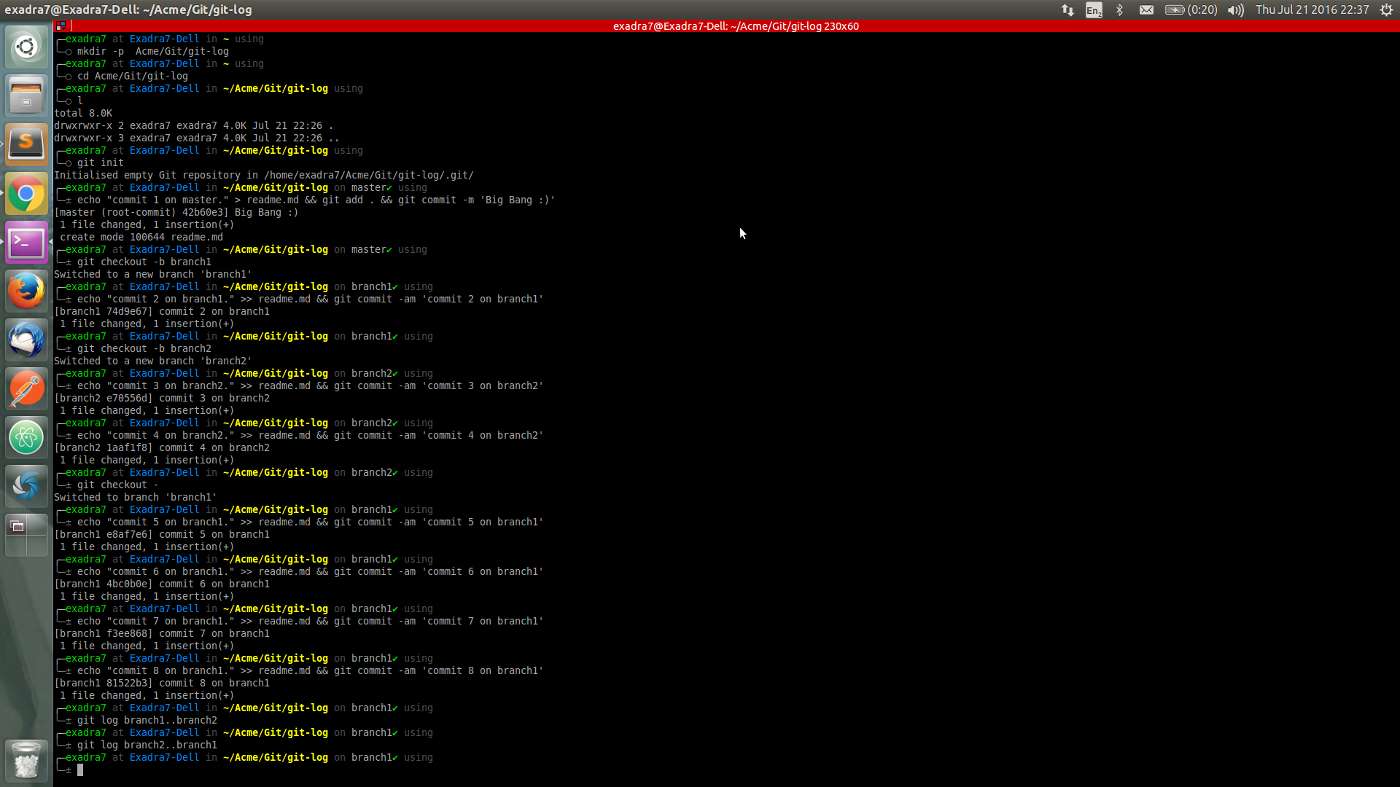Image resolution: width=1400 pixels, height=787 pixels.
Task: Open the Atom editor from the launcher
Action: [25, 437]
